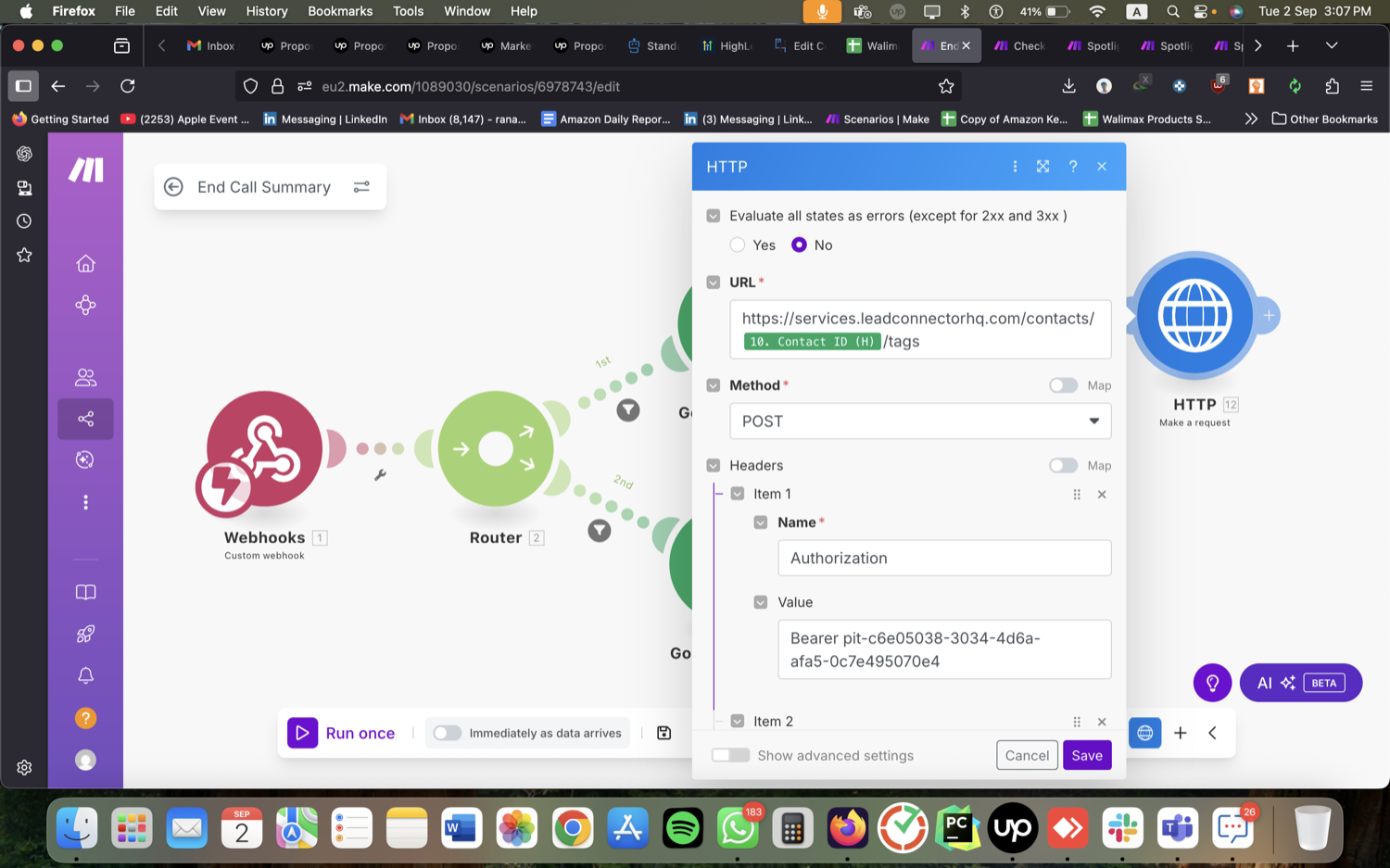The width and height of the screenshot is (1390, 868).
Task: Open the AI BETA assistant button
Action: tap(1301, 683)
